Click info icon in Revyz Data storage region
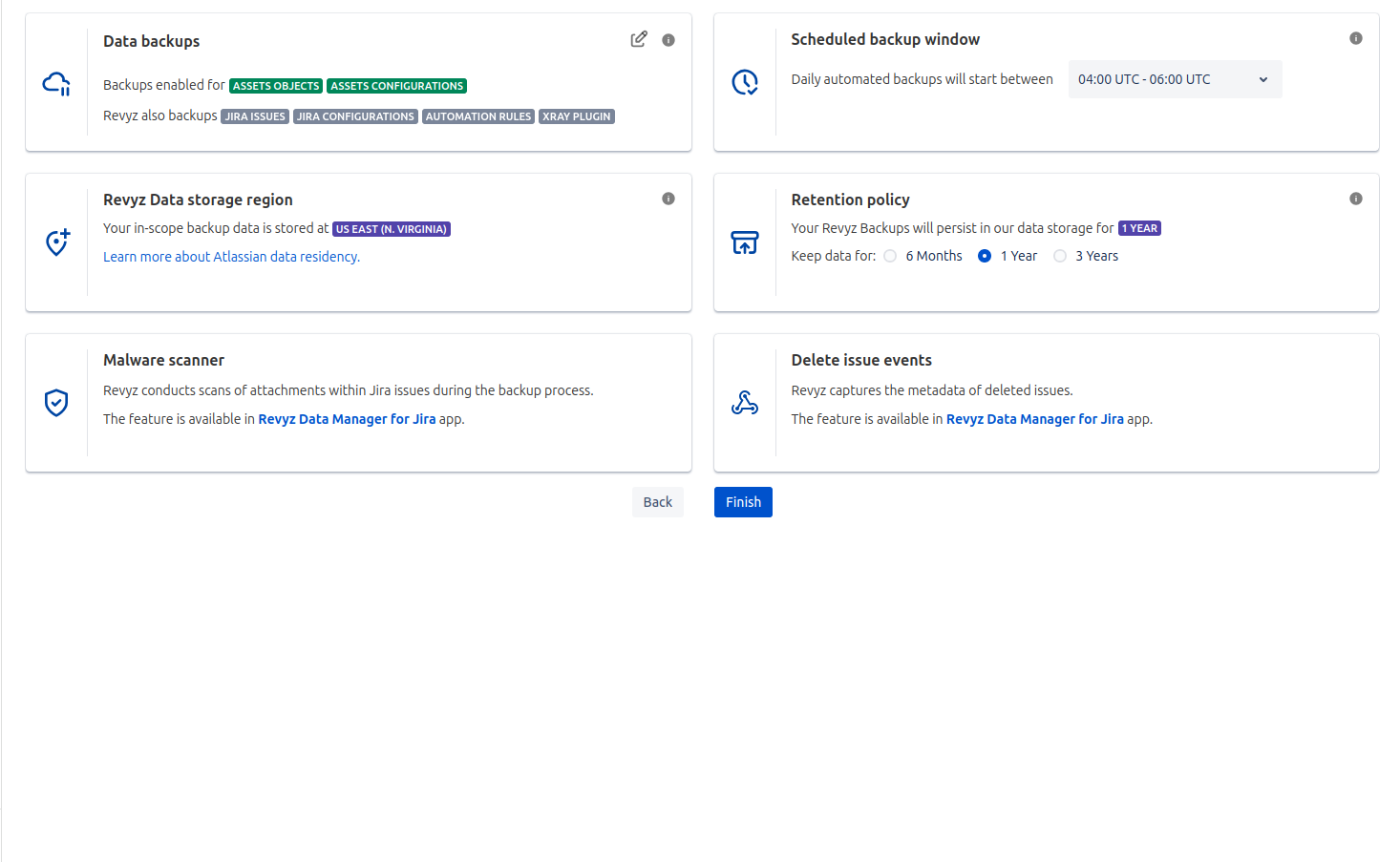 click(668, 199)
